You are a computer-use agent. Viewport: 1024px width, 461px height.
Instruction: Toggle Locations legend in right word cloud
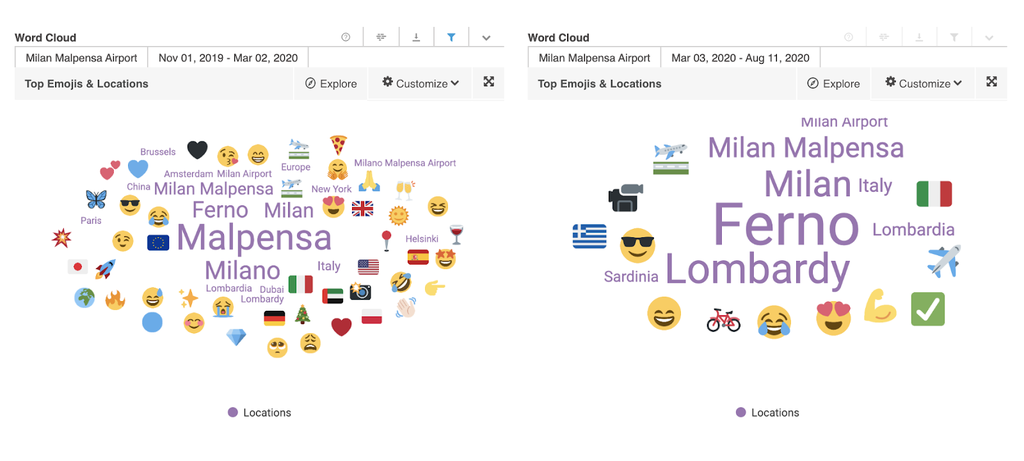pyautogui.click(x=767, y=412)
